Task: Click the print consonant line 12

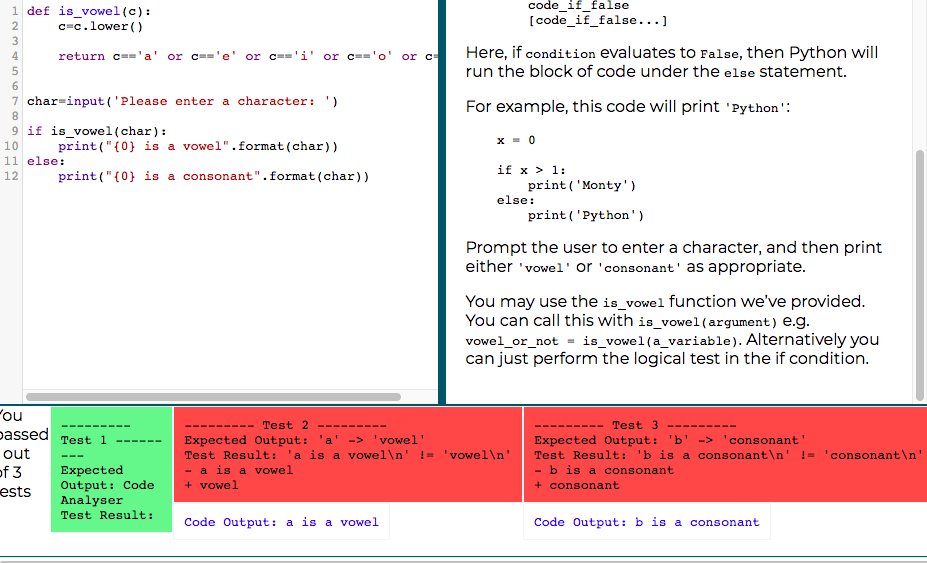Action: pos(213,176)
